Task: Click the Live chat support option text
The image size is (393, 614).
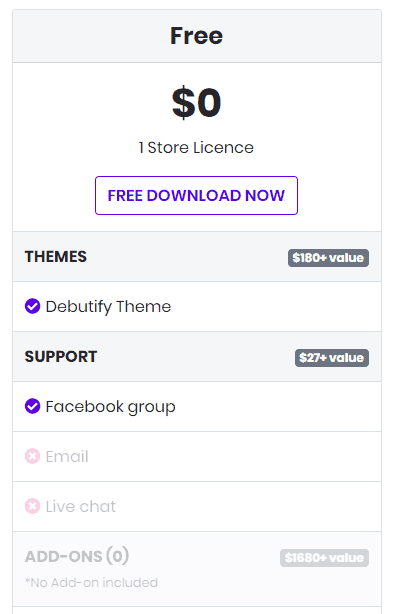Action: click(81, 506)
